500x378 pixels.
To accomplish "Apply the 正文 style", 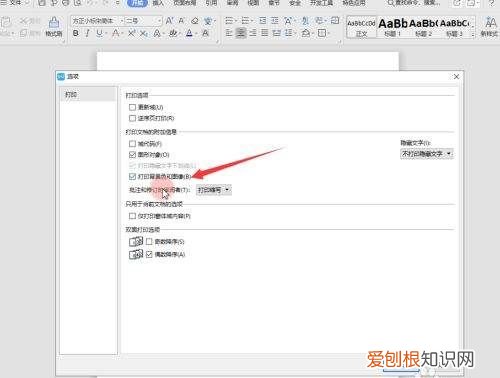I will pyautogui.click(x=361, y=27).
